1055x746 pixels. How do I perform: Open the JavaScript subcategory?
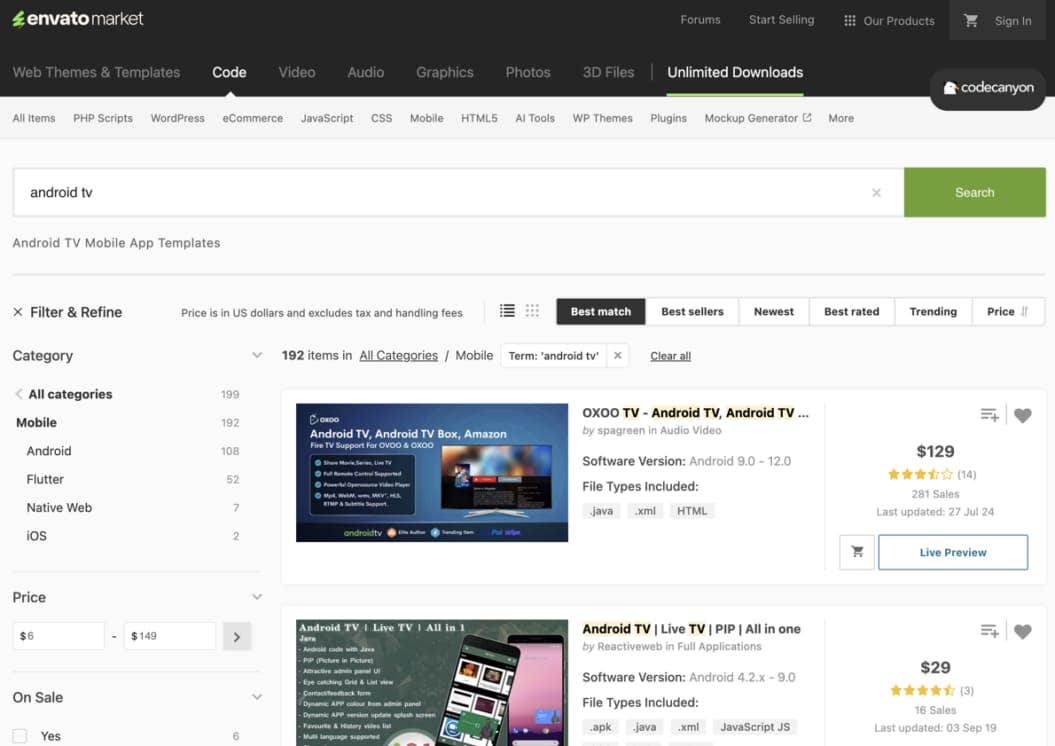327,118
